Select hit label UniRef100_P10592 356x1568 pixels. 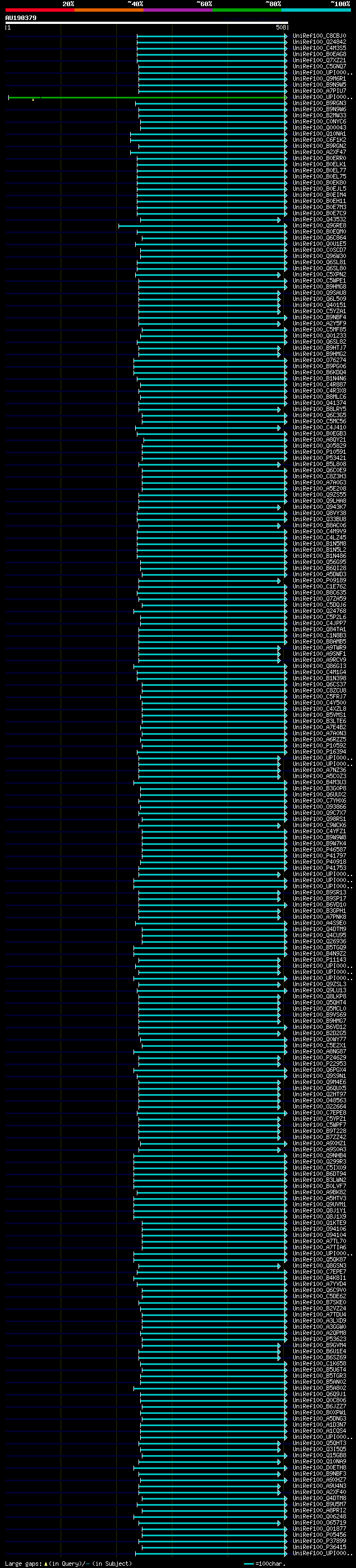coord(319,746)
